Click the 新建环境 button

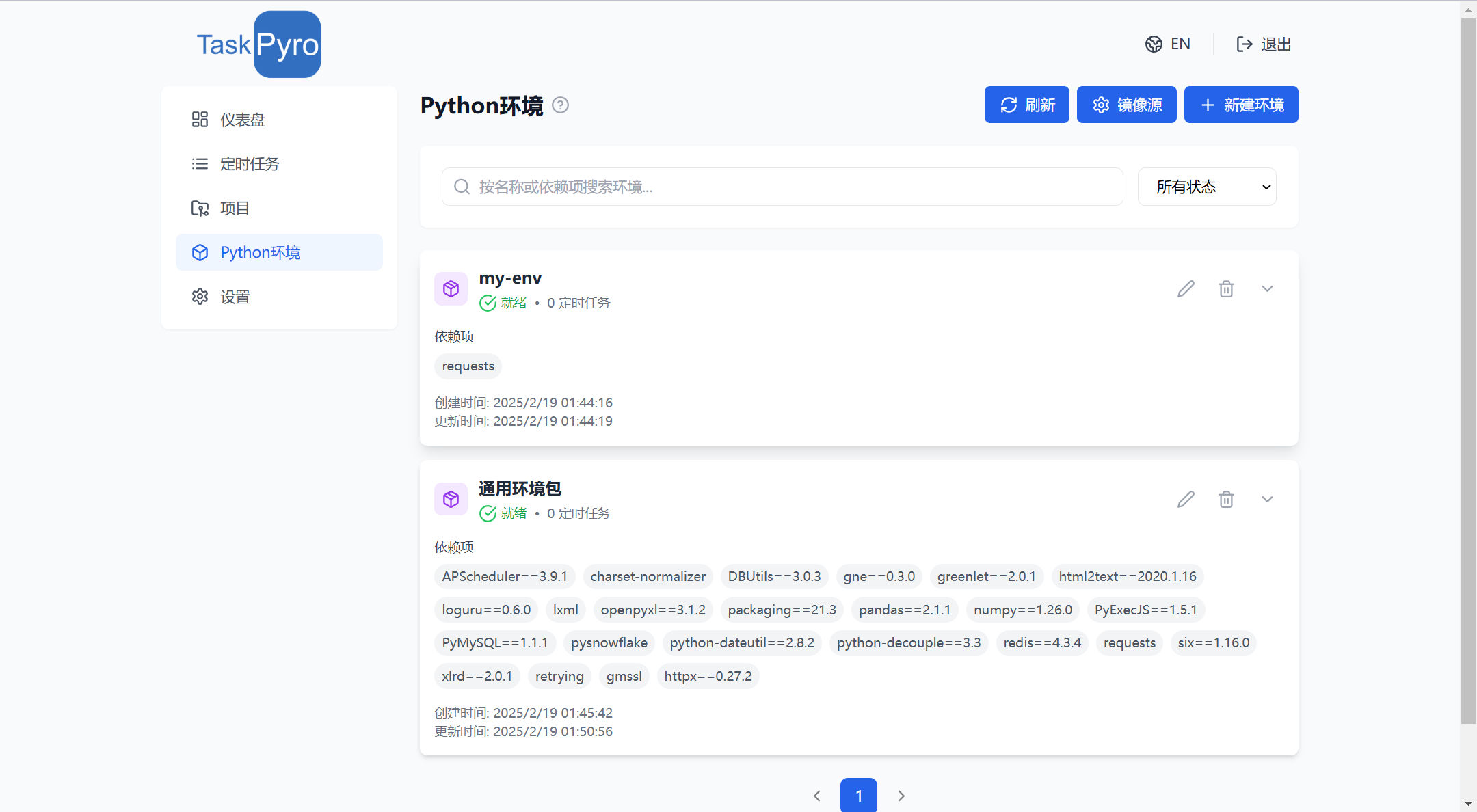click(x=1241, y=105)
